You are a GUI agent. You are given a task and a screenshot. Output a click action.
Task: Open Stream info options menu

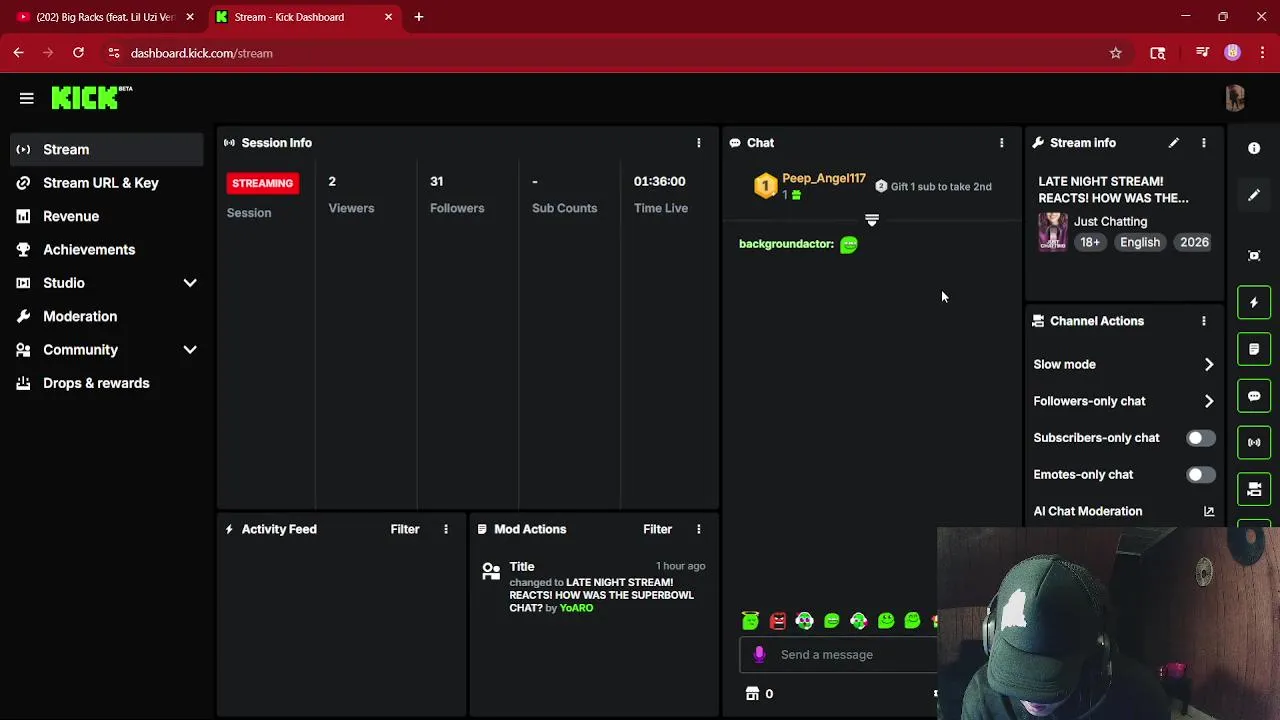point(1204,143)
